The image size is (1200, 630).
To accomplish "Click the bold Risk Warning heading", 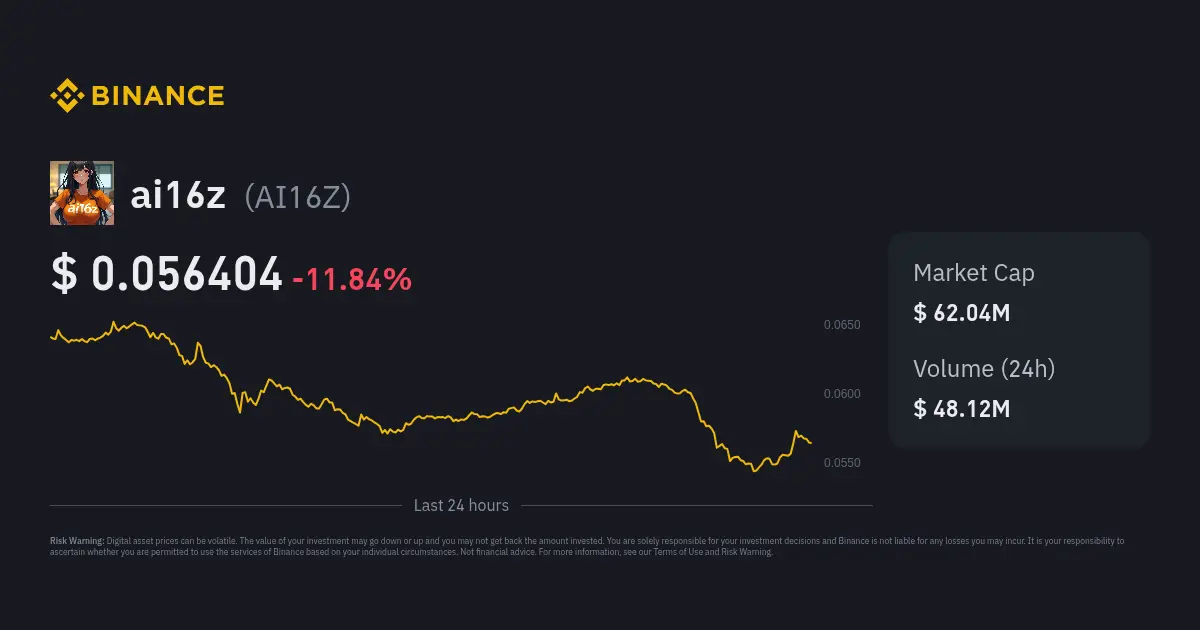I will 77,541.
